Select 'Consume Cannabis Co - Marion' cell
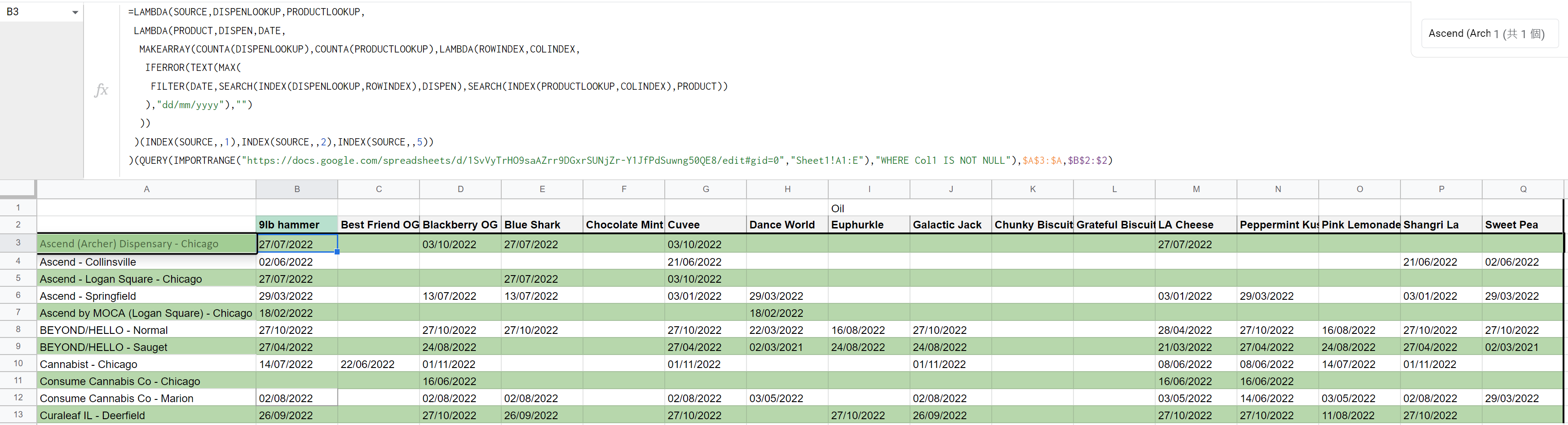 (x=146, y=398)
